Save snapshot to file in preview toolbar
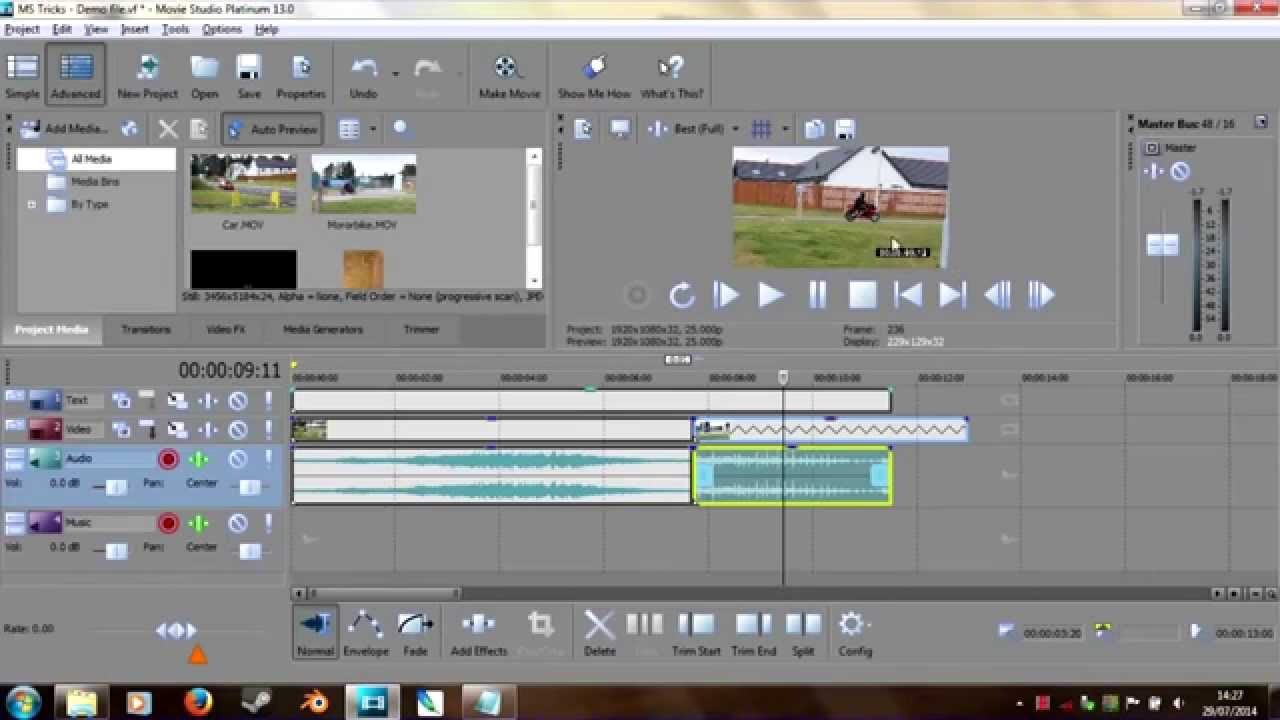Viewport: 1280px width, 720px height. 845,129
